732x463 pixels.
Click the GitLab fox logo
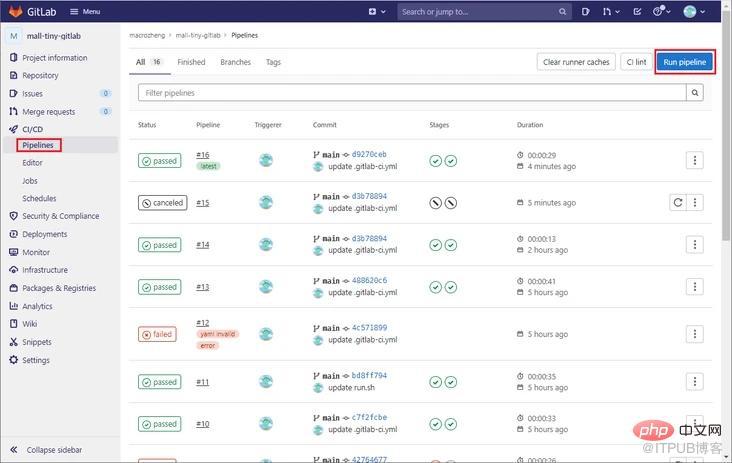(15, 11)
